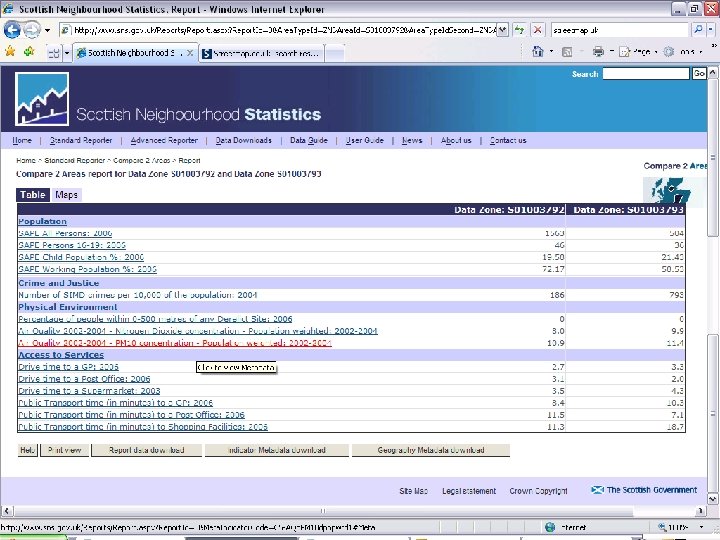Viewport: 720px width, 540px height.
Task: Open the Page menu in toolbar
Action: coord(637,52)
